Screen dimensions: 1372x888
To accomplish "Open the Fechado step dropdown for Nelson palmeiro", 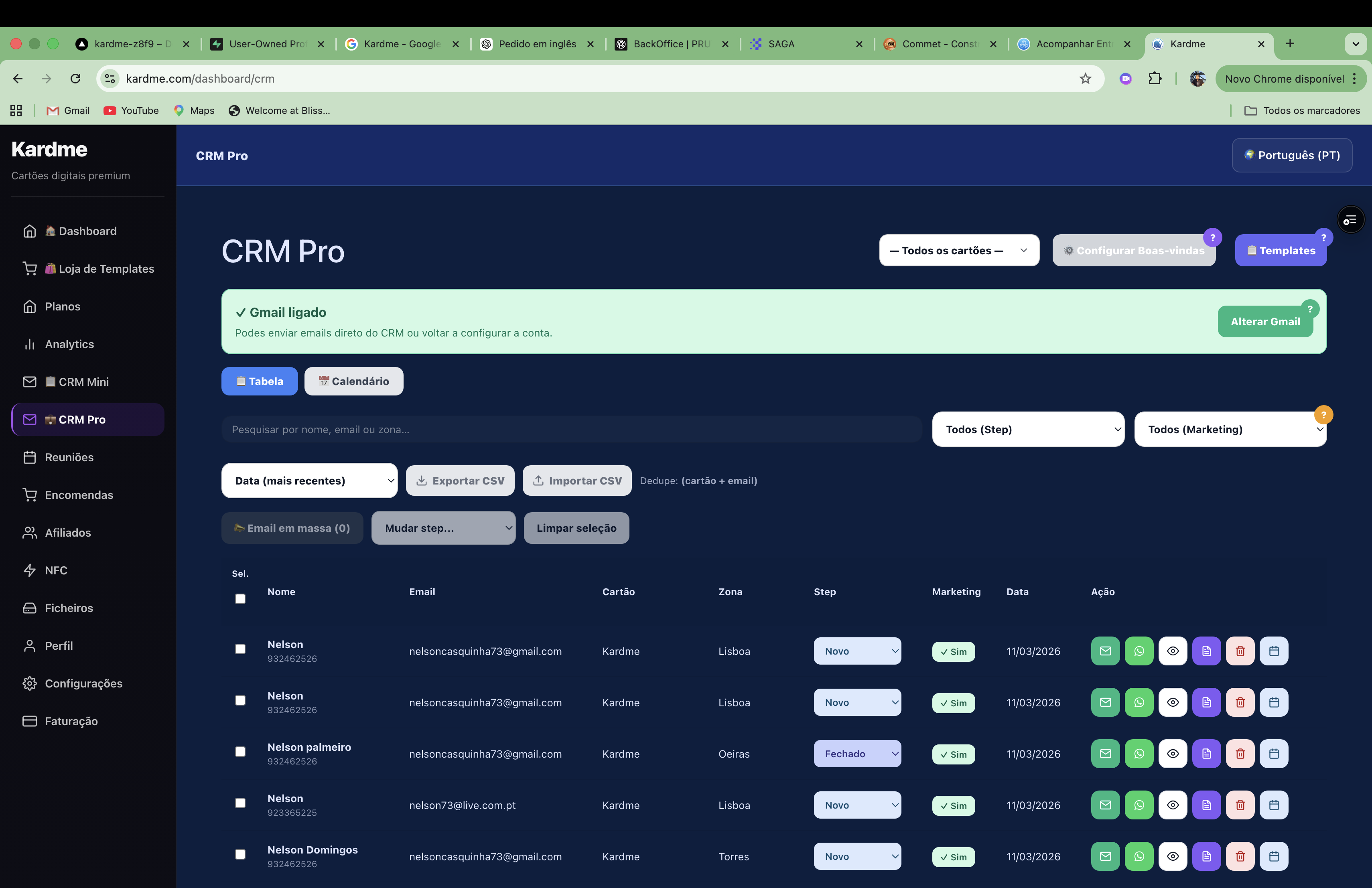I will [856, 754].
